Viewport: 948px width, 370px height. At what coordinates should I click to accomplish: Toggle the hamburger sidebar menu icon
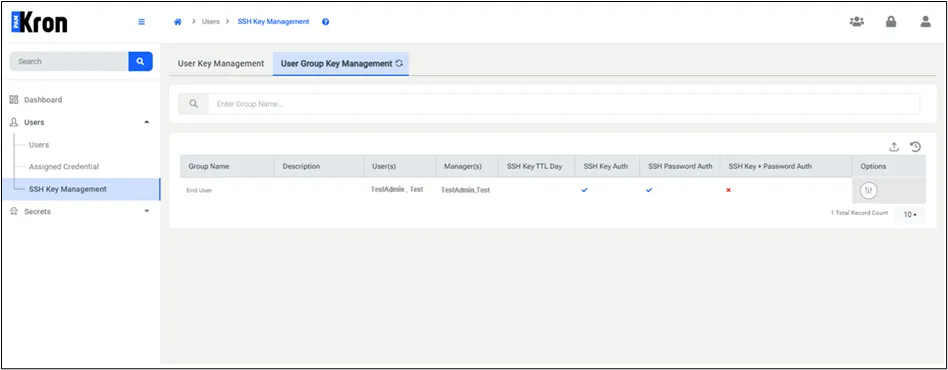coord(141,22)
